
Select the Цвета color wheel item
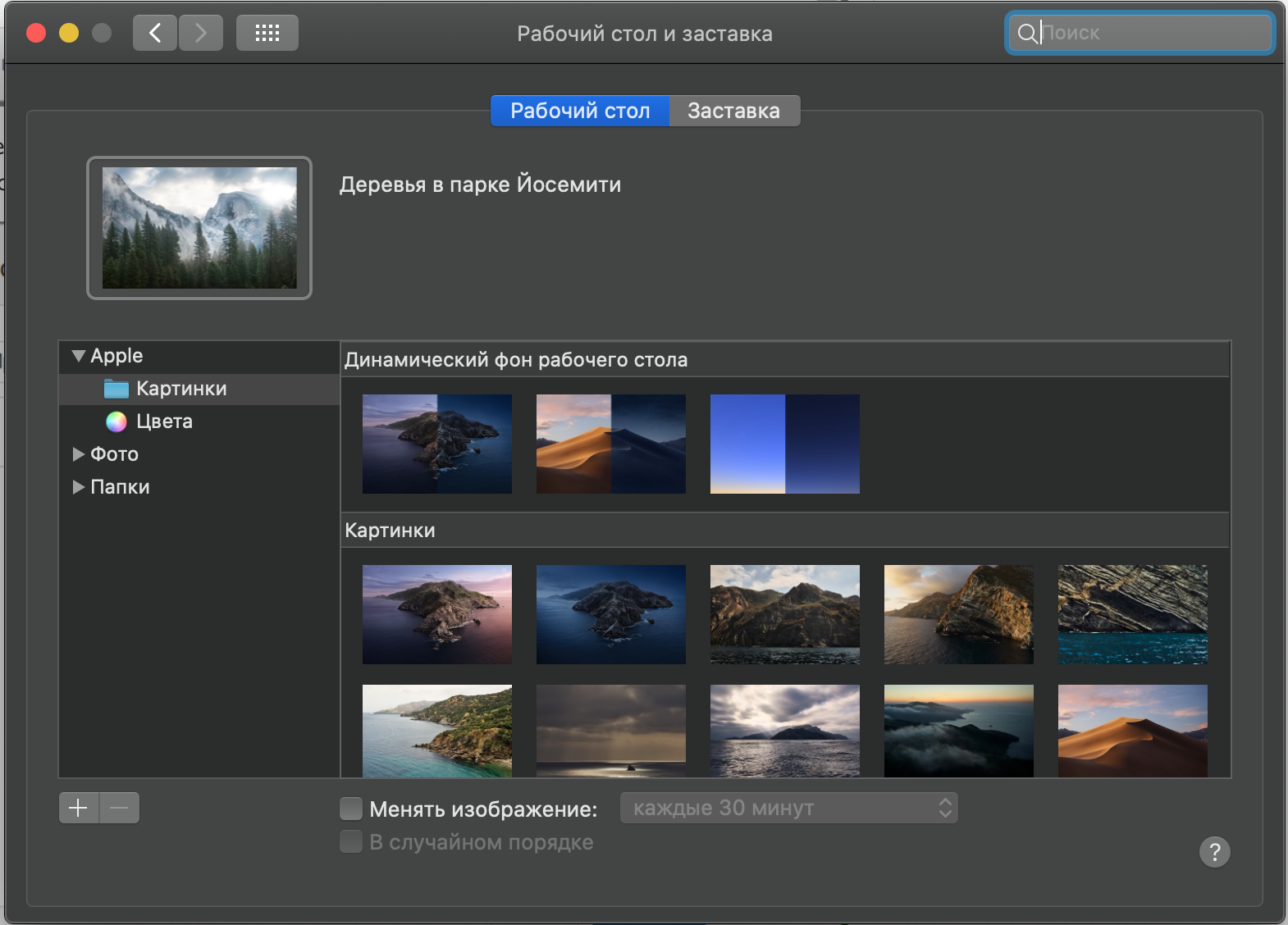pos(164,421)
